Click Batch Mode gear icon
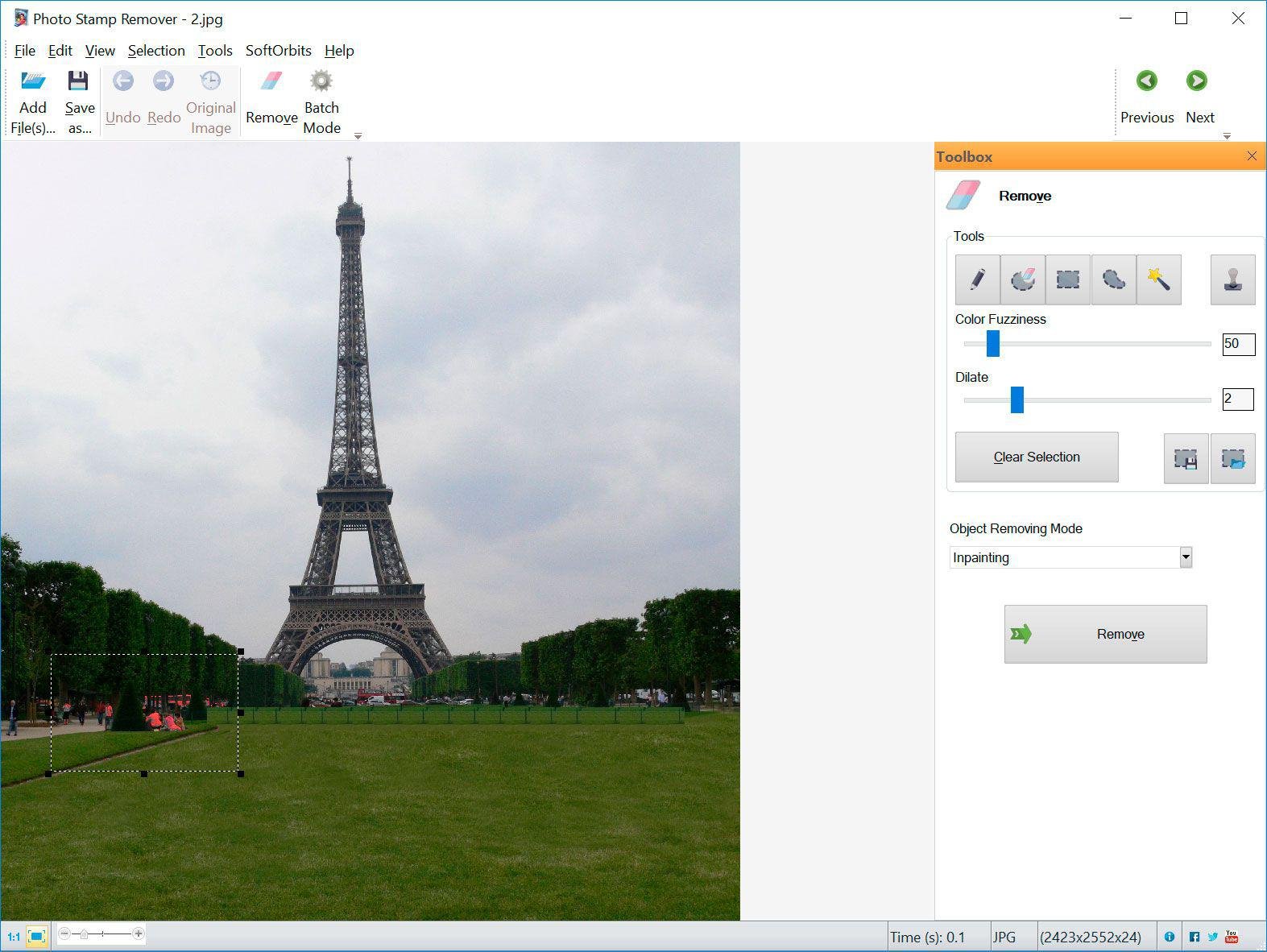Image resolution: width=1267 pixels, height=952 pixels. click(x=321, y=81)
